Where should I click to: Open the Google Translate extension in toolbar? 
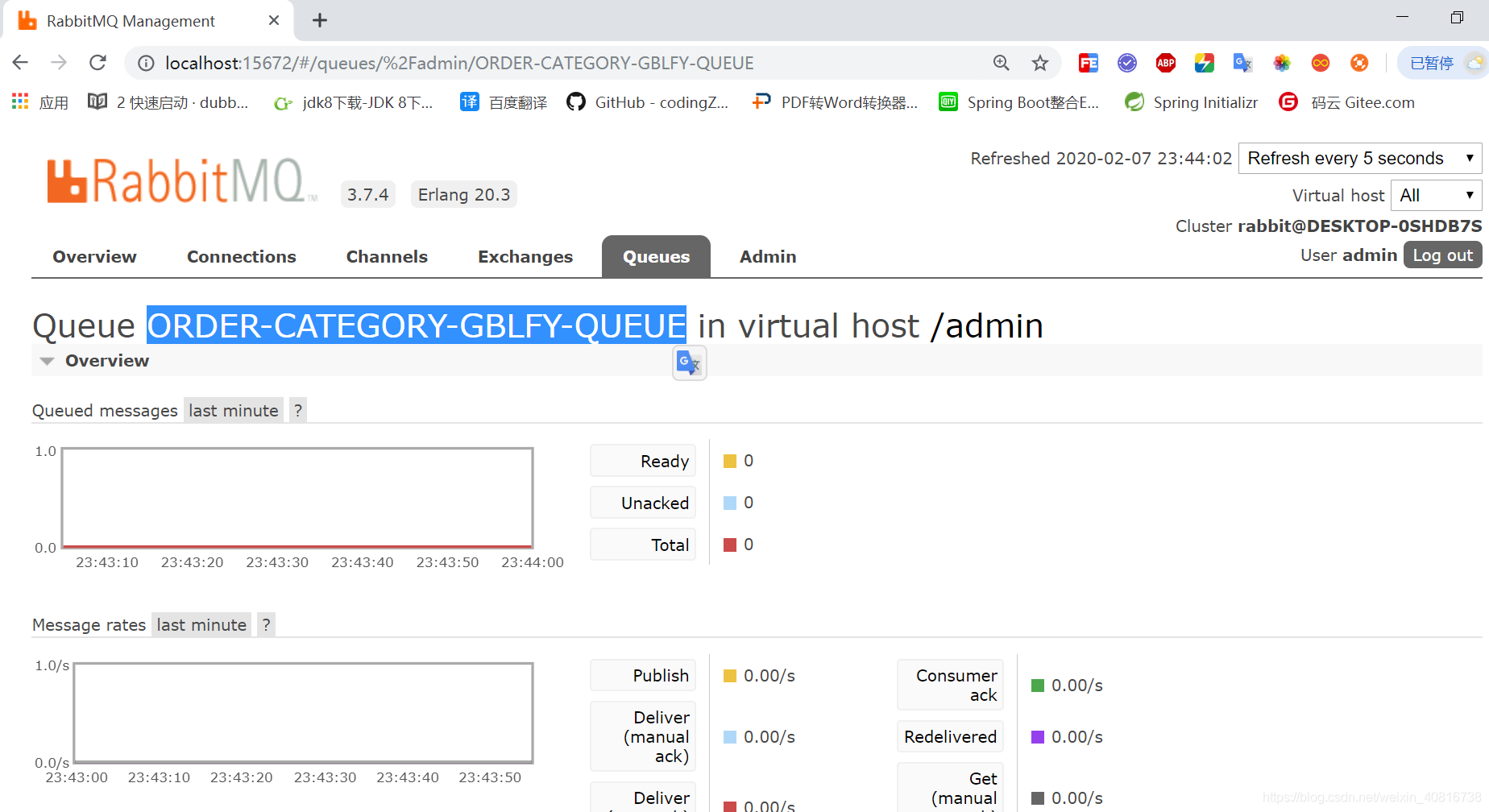coord(1243,63)
